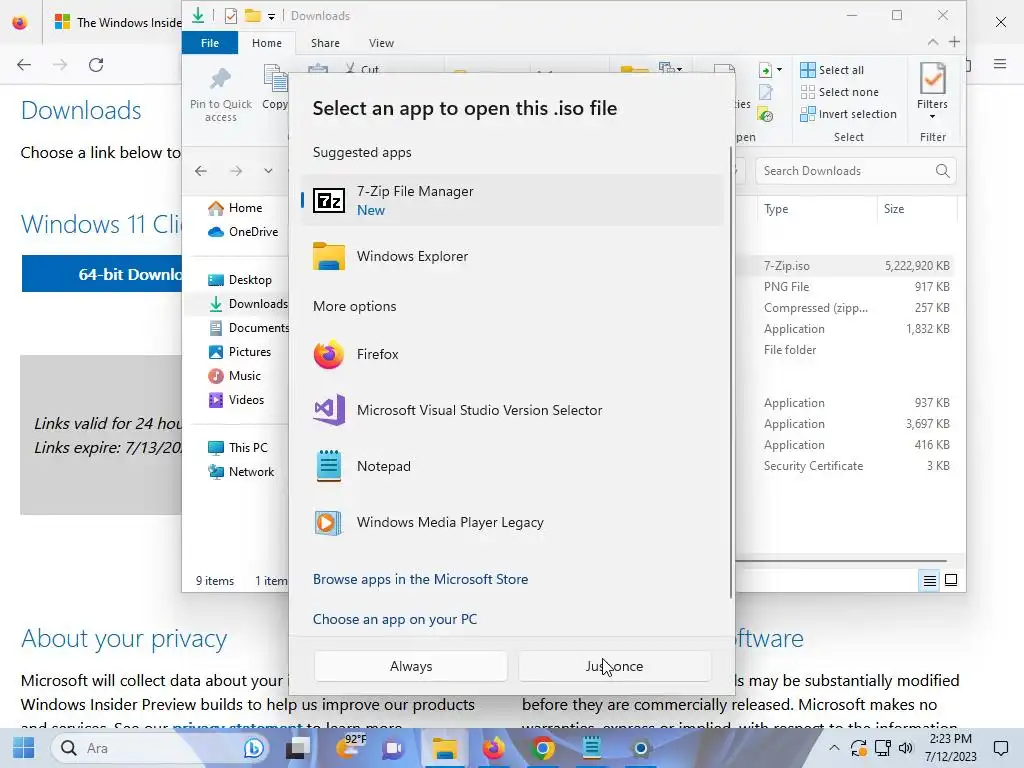This screenshot has width=1024, height=768.
Task: Select Windows Media Player Legacy
Action: tap(512, 522)
